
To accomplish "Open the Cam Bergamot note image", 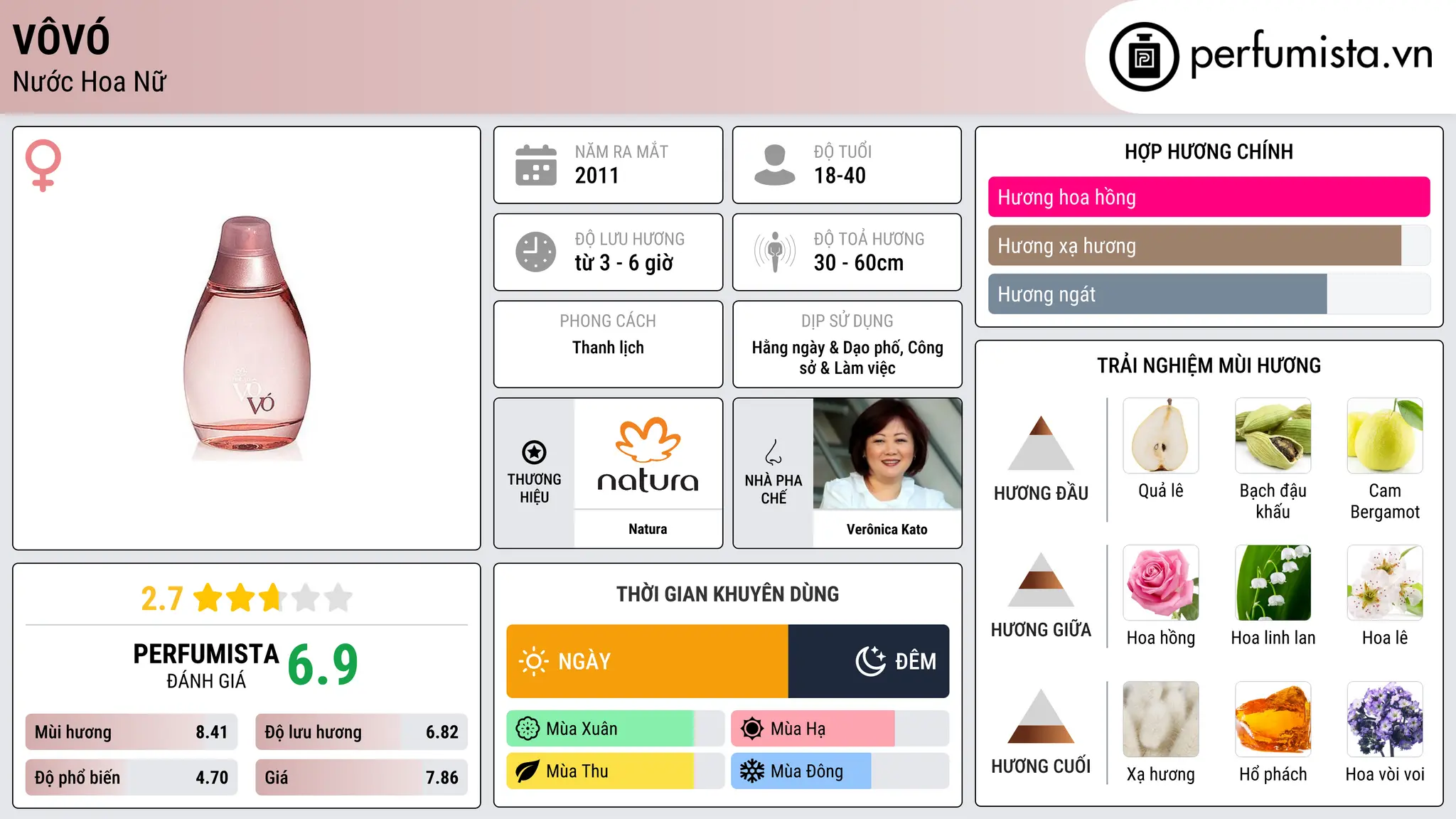I will click(1385, 436).
